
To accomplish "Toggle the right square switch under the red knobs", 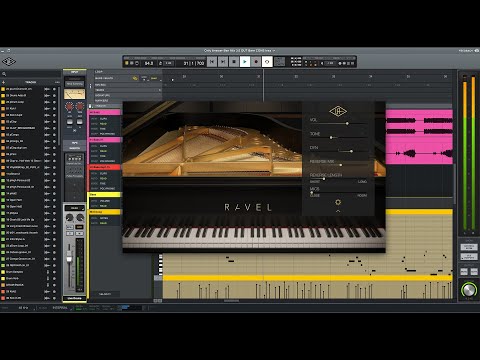I will point(80,121).
